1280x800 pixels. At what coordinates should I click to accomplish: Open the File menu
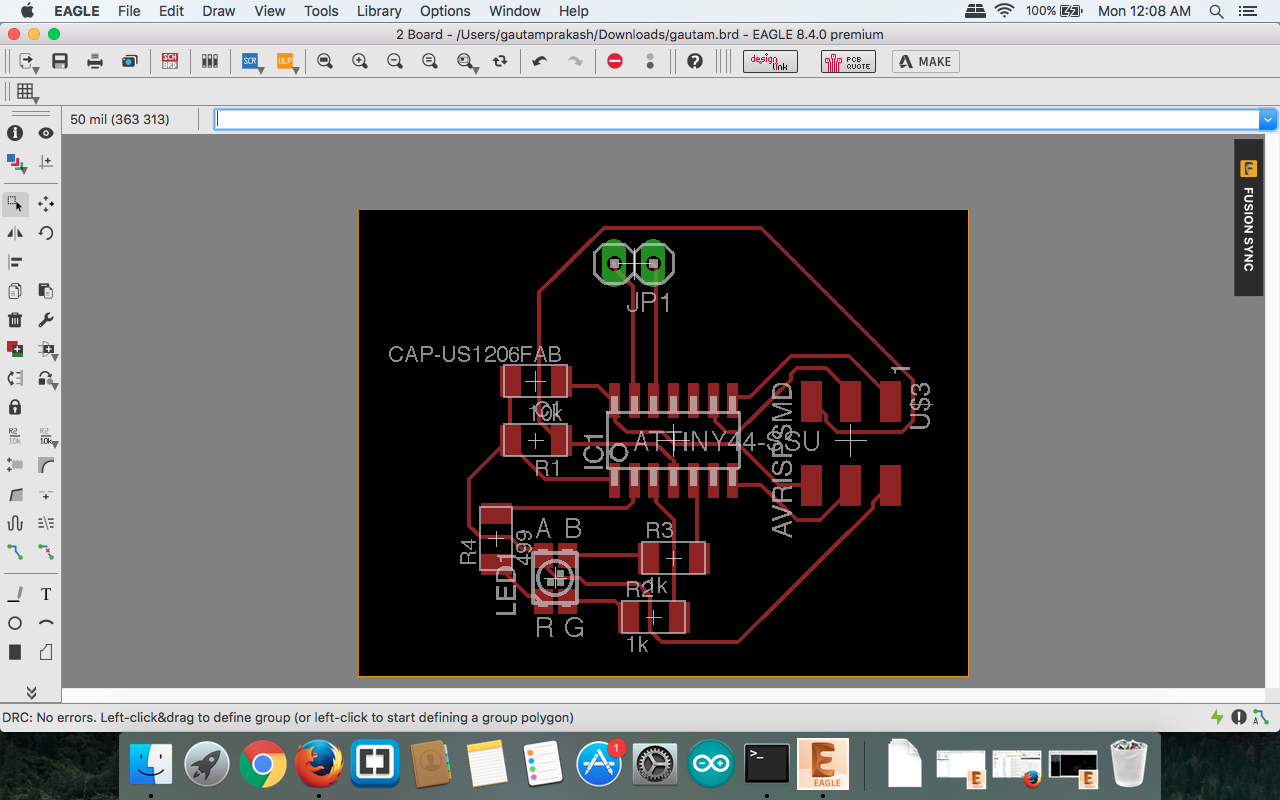pyautogui.click(x=129, y=11)
